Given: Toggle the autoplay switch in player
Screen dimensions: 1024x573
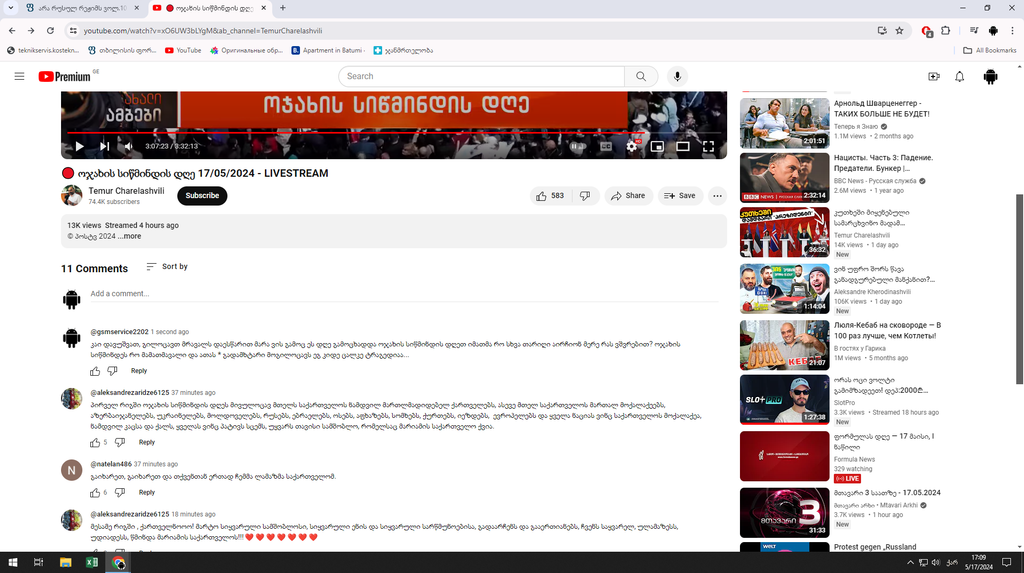Looking at the screenshot, I should click(x=578, y=146).
